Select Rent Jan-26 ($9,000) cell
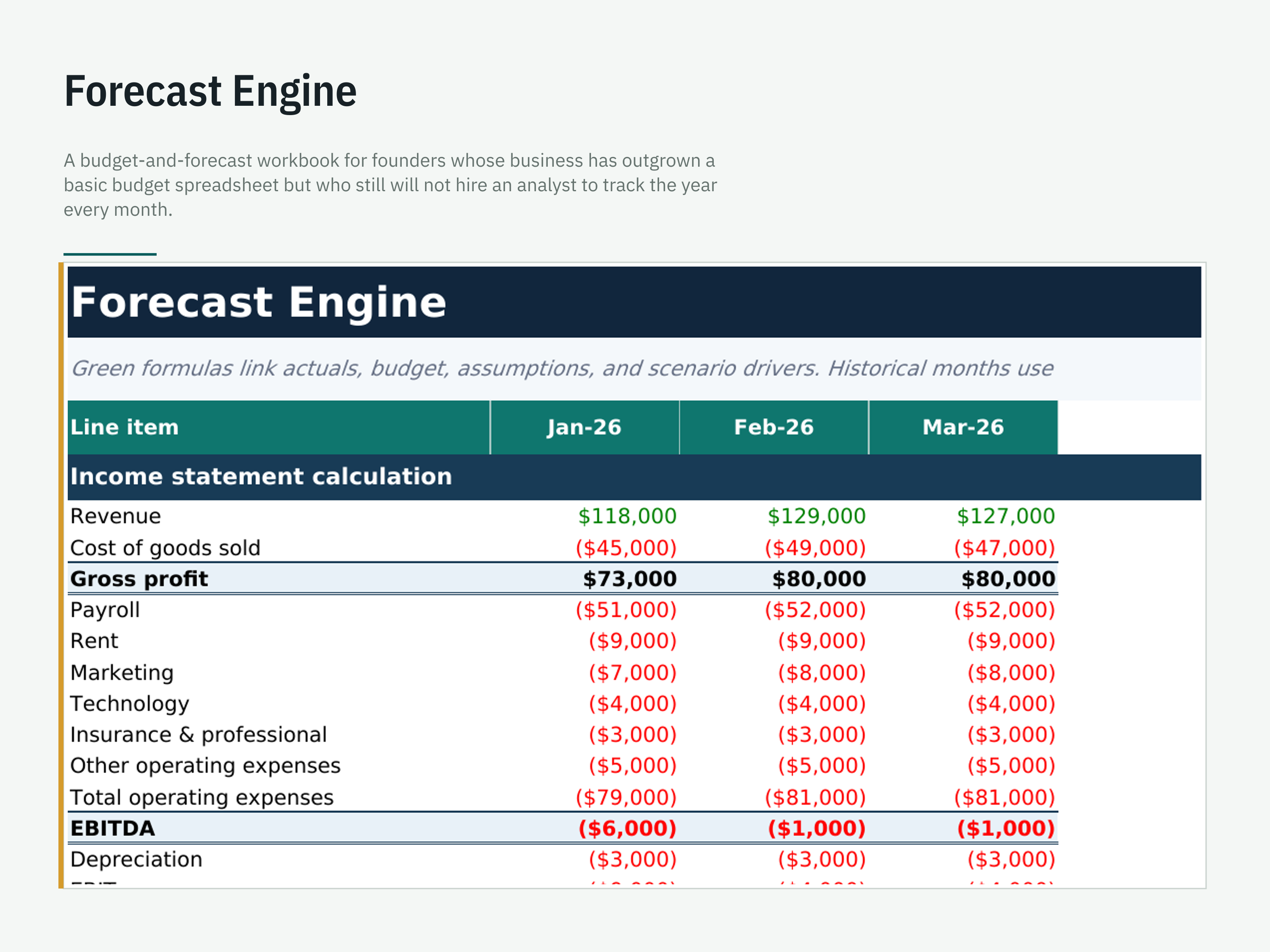Screen dimensions: 1270x952 (633, 641)
